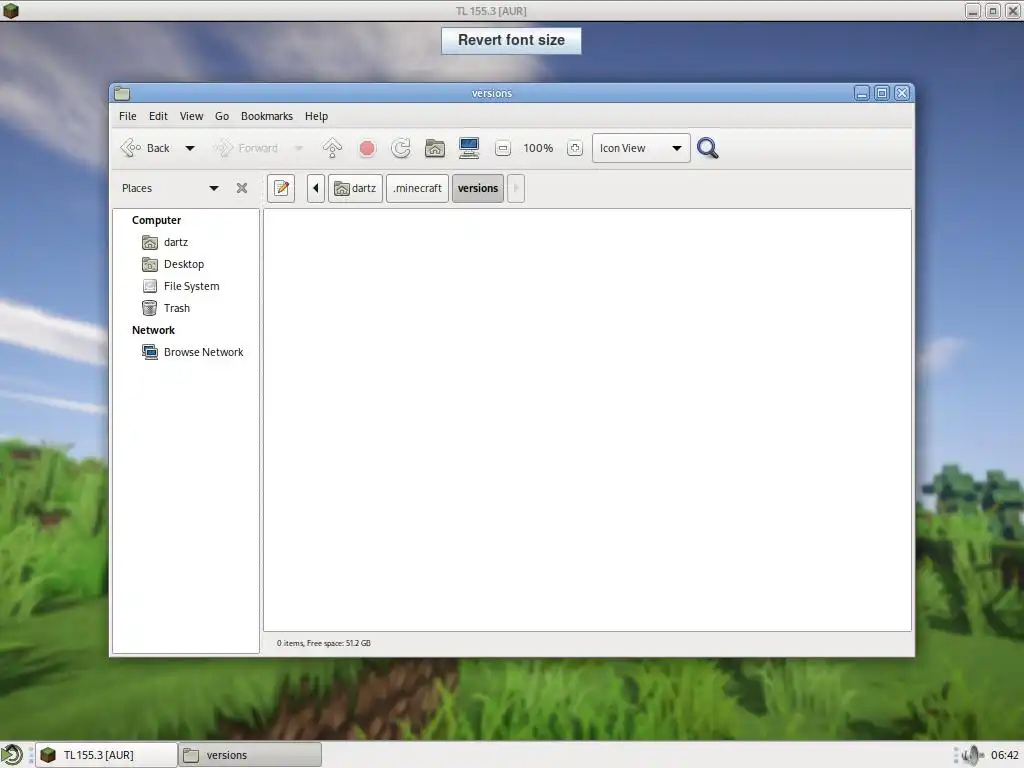Screen dimensions: 1024x768
Task: Select Desktop in Places sidebar
Action: (186, 264)
